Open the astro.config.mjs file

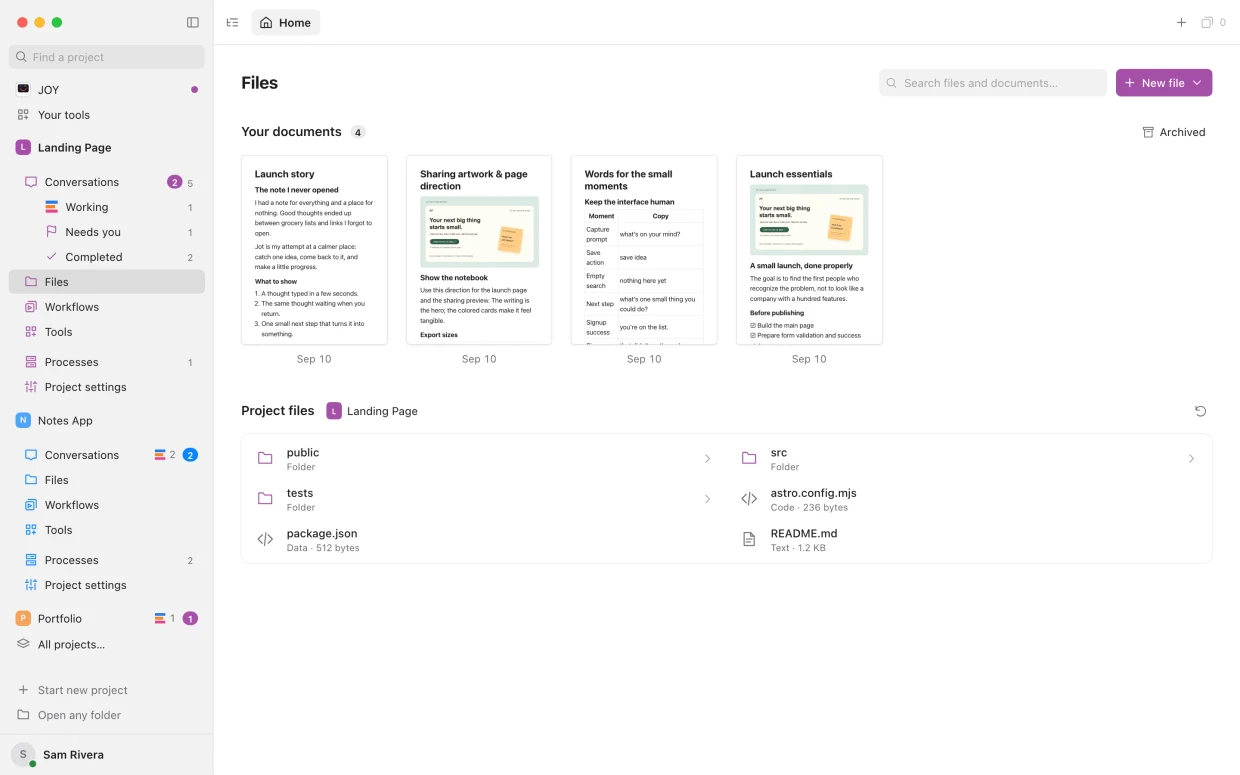[x=969, y=499]
